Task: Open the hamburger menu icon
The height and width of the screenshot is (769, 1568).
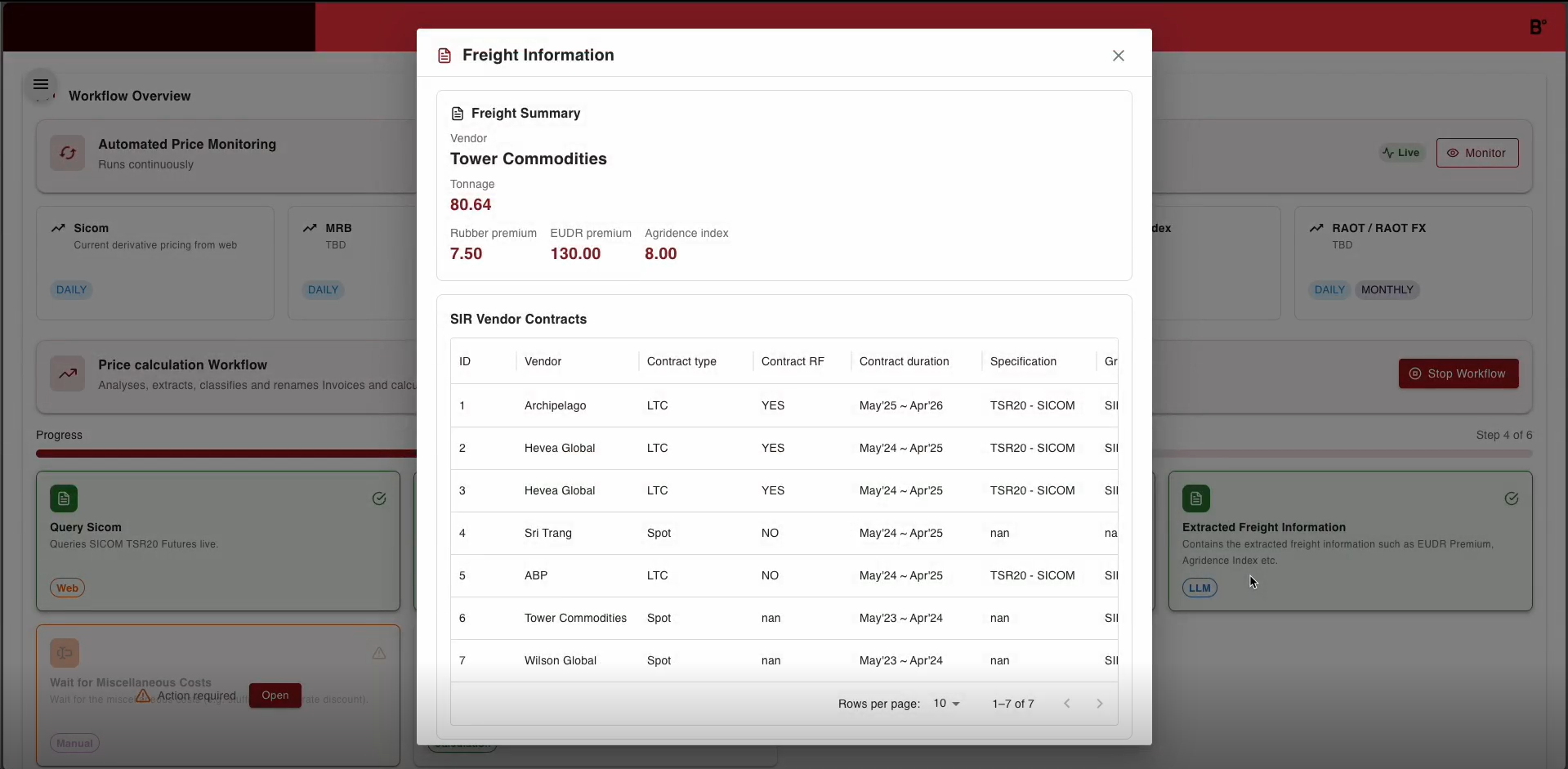Action: point(41,85)
